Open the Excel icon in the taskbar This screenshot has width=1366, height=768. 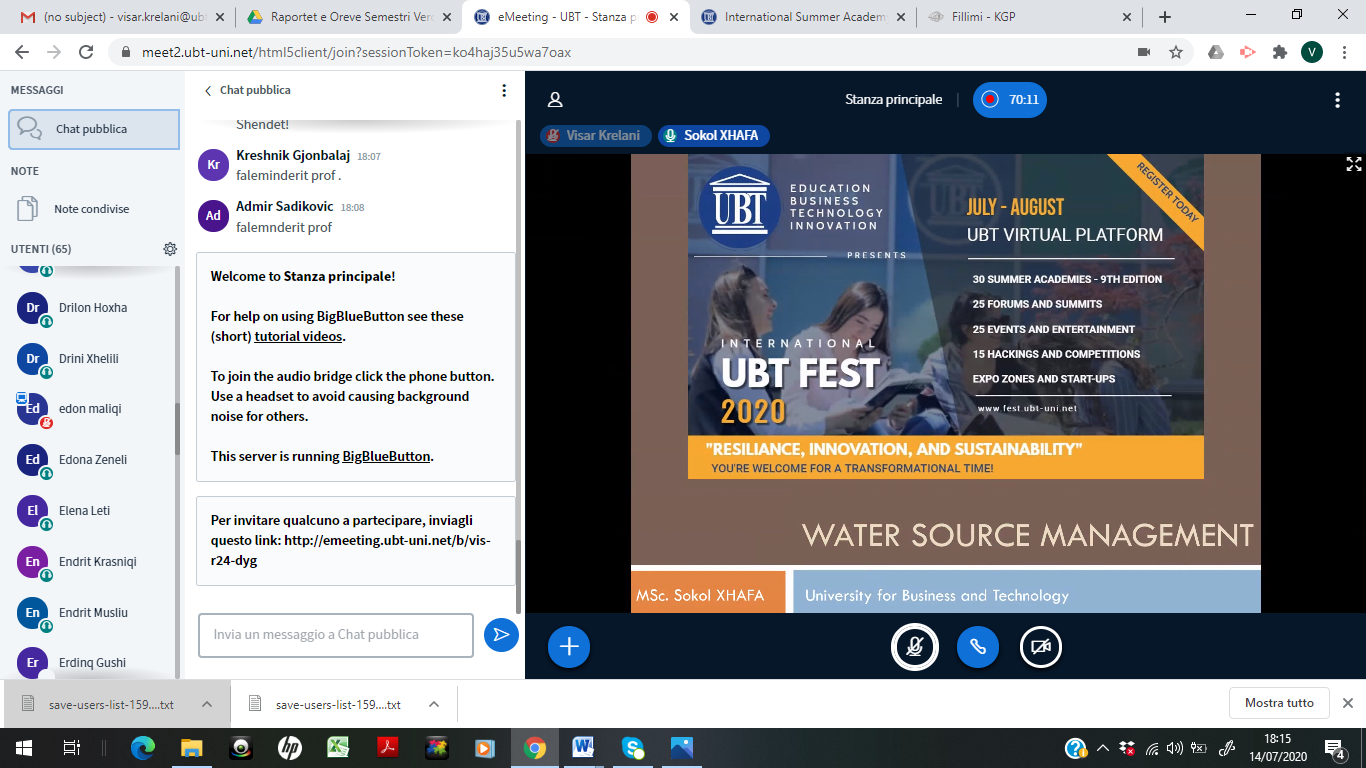339,747
